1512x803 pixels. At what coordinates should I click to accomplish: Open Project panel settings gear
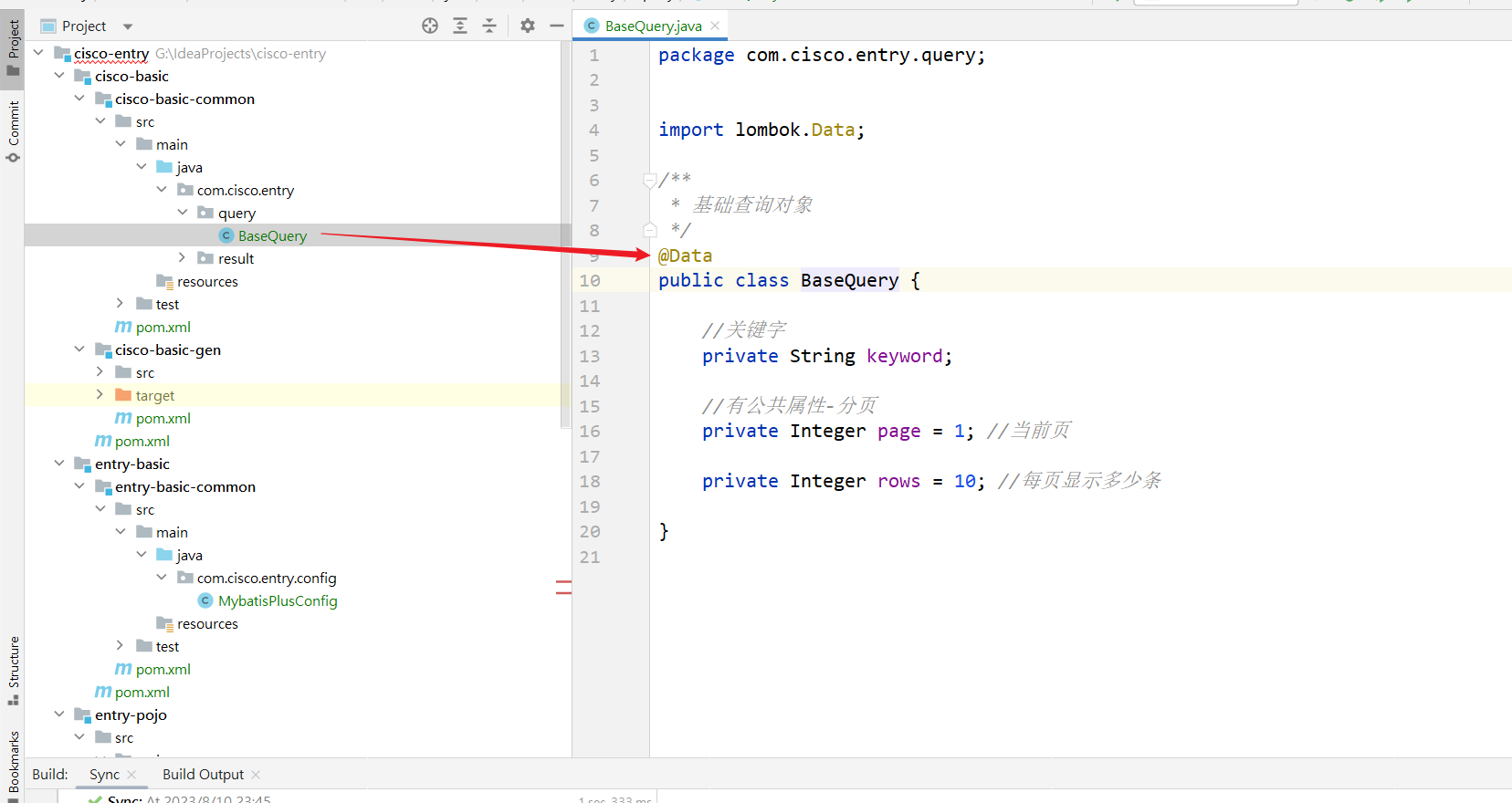(x=528, y=26)
